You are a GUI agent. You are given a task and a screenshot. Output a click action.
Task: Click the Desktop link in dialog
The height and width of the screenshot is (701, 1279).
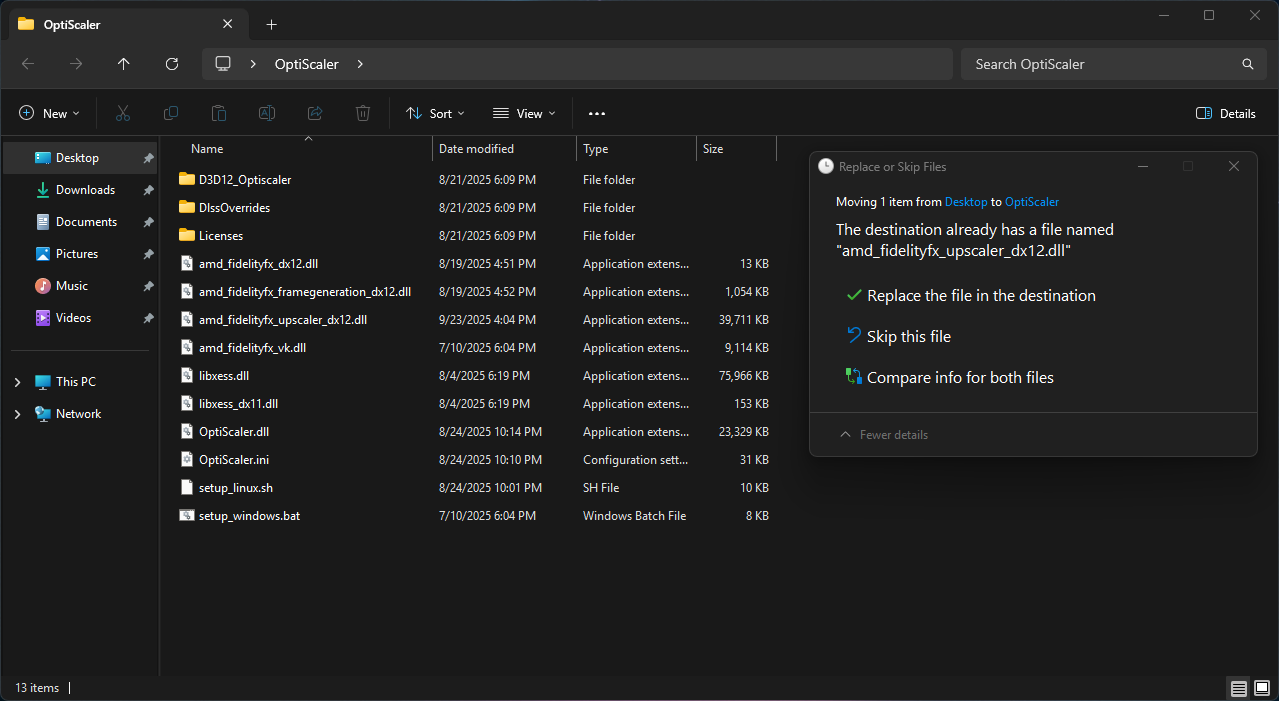966,202
